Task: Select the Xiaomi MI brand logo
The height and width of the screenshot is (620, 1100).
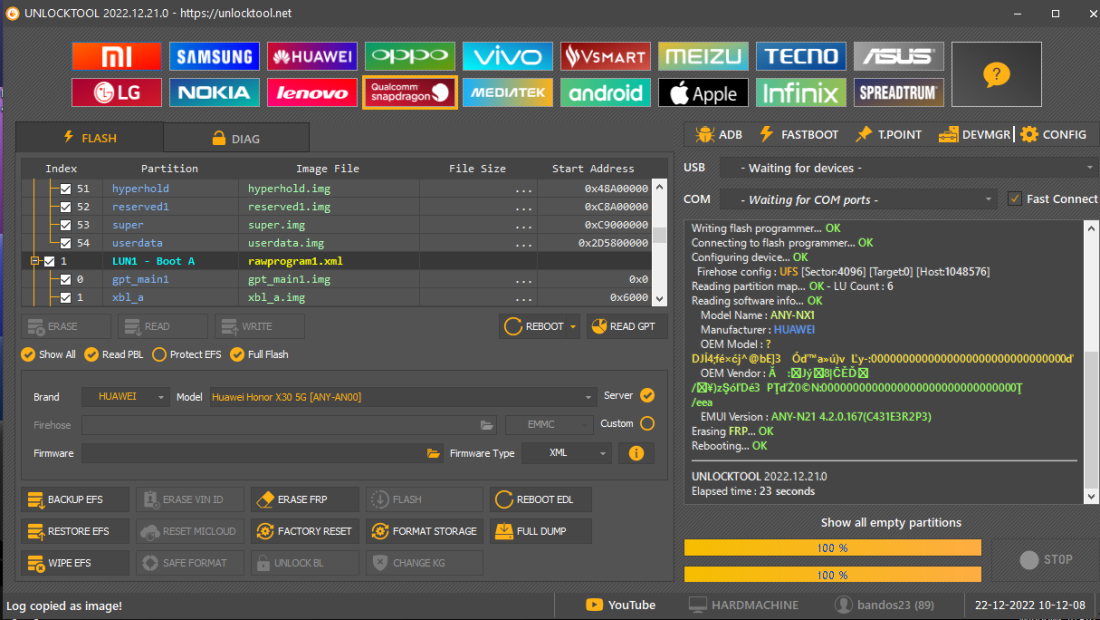Action: pyautogui.click(x=116, y=56)
